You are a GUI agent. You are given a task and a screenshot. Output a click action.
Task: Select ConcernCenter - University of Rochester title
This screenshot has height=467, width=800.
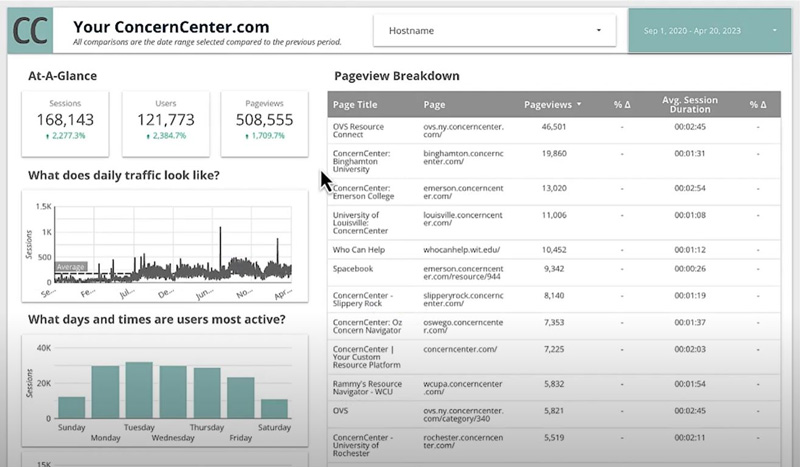pyautogui.click(x=363, y=446)
